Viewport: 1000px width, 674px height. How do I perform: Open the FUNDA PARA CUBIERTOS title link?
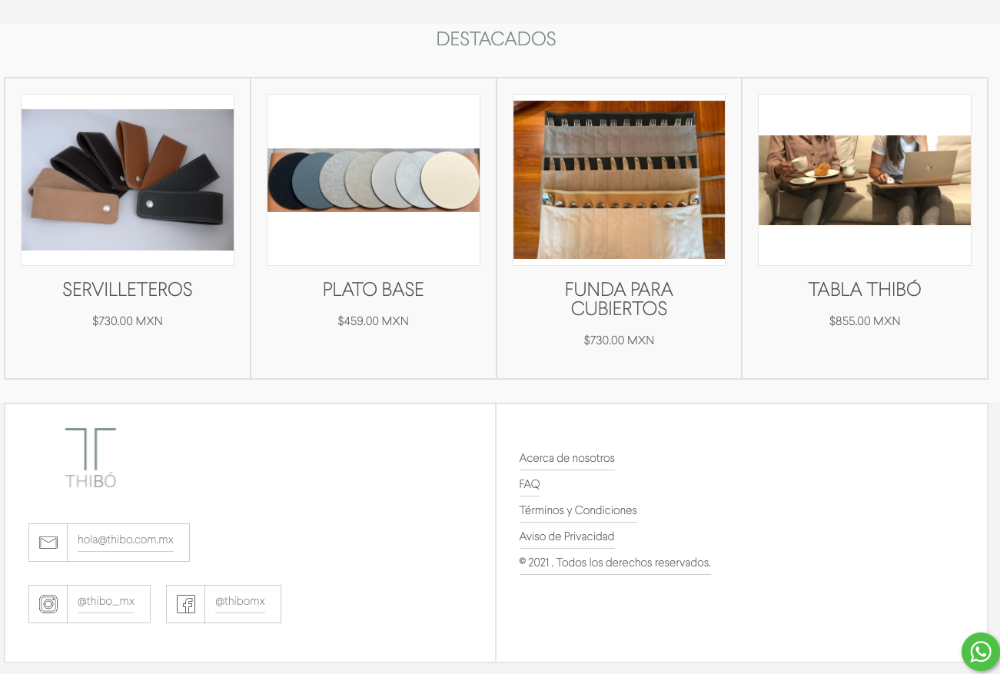coord(619,299)
